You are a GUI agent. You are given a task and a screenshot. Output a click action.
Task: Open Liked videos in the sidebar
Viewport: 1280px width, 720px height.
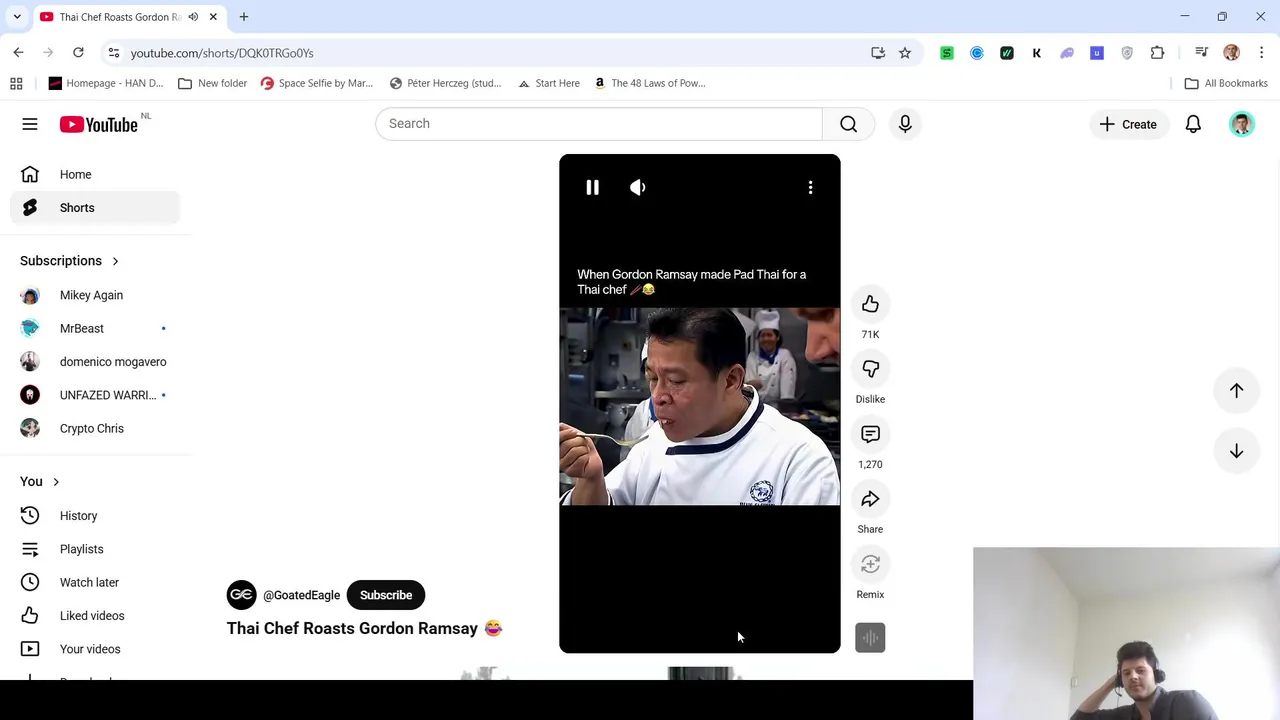pos(96,616)
